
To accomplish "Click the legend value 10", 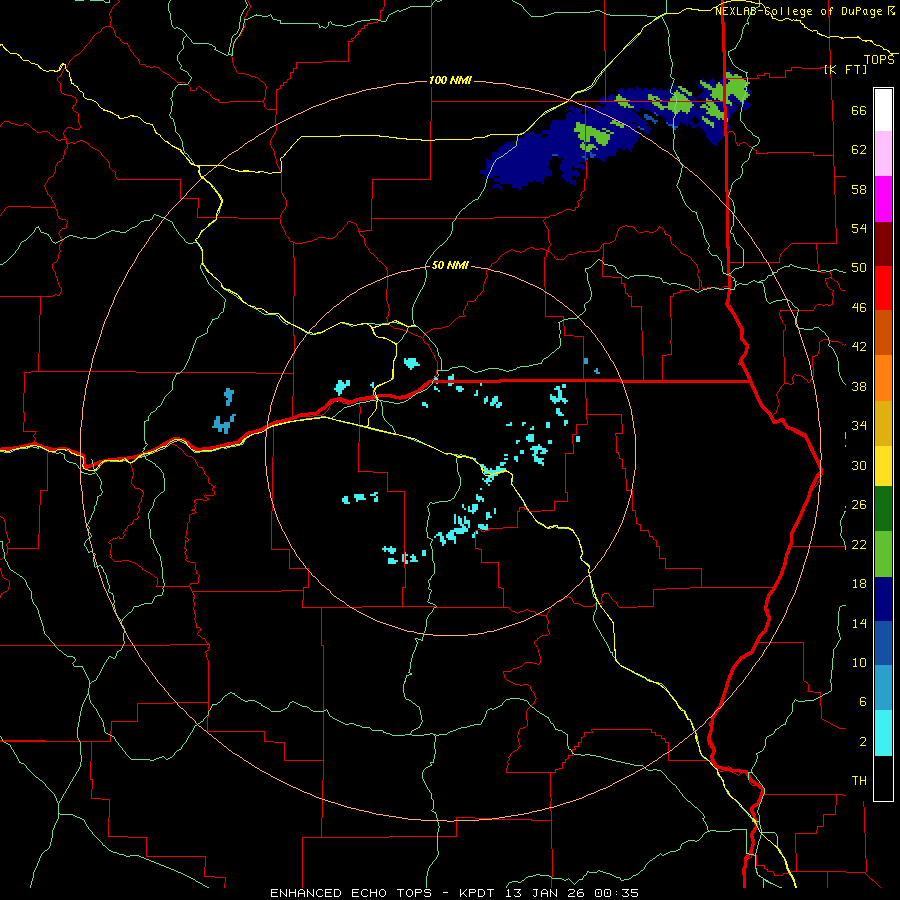I will click(859, 663).
